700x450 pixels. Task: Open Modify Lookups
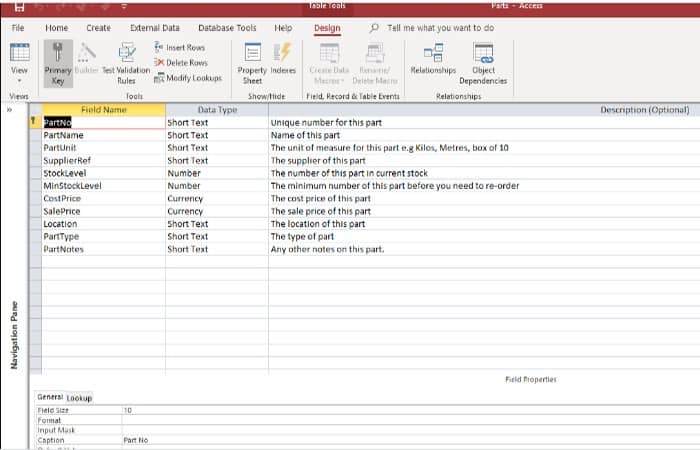click(188, 78)
